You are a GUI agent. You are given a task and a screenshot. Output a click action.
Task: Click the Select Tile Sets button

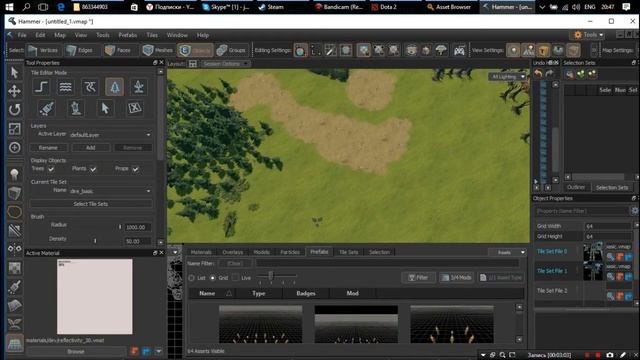point(91,204)
